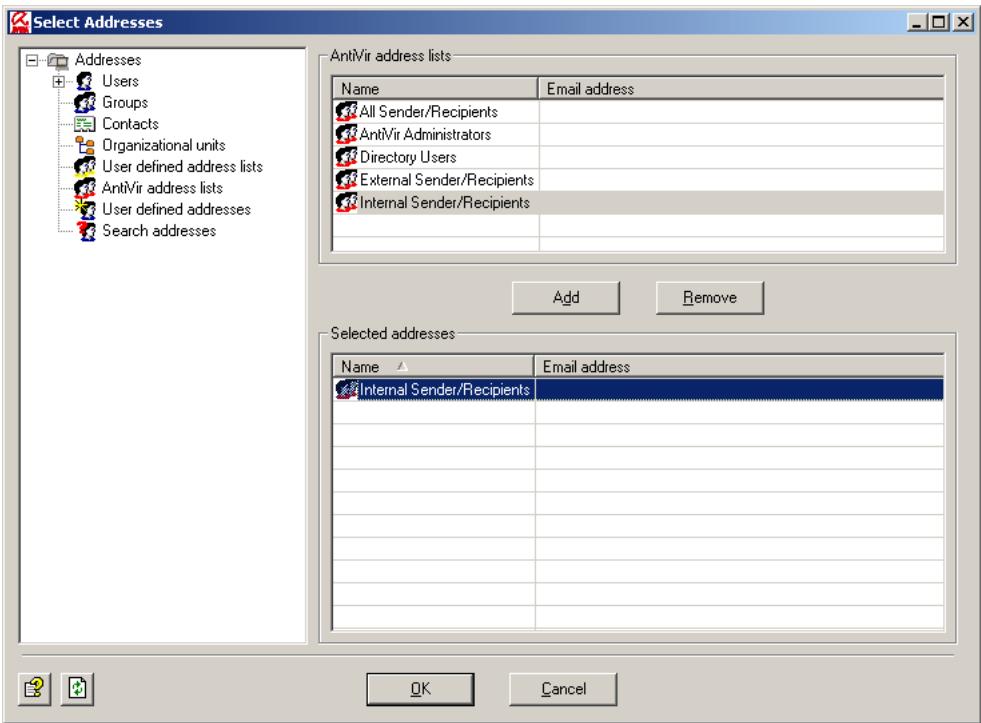Sort Selected addresses by Name column
The image size is (981, 723).
tap(433, 367)
